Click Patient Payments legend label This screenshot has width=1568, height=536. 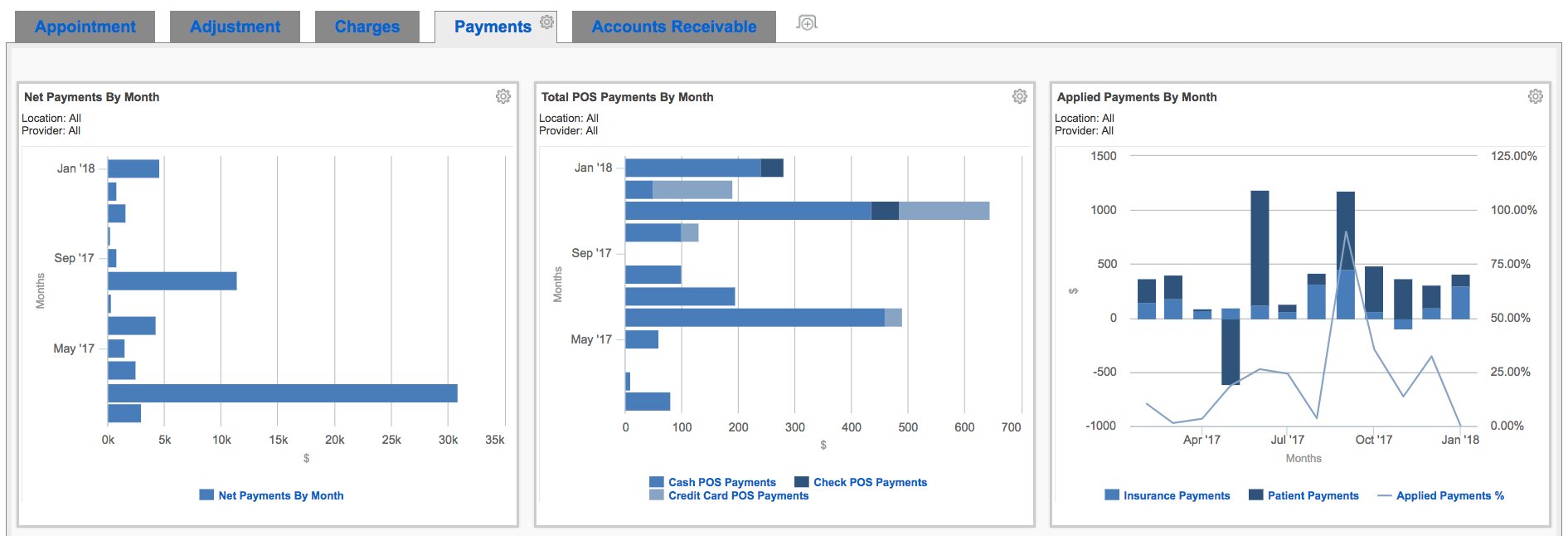point(1313,495)
